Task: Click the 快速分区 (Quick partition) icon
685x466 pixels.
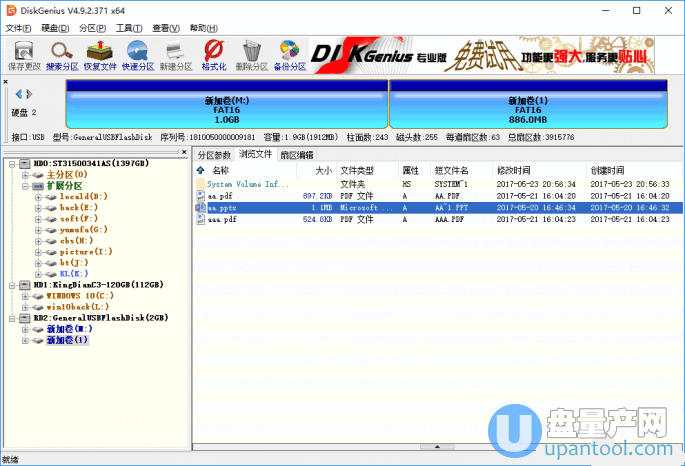Action: [x=138, y=54]
